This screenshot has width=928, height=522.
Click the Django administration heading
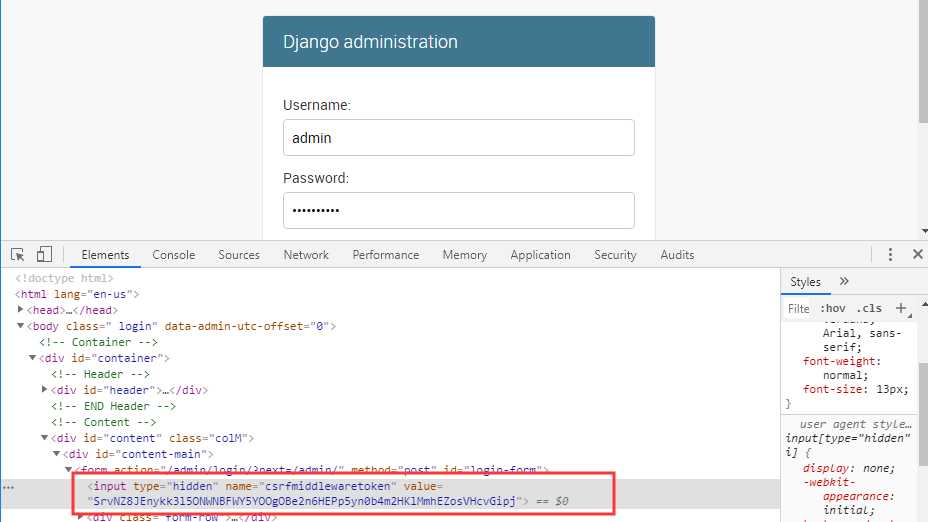(370, 41)
